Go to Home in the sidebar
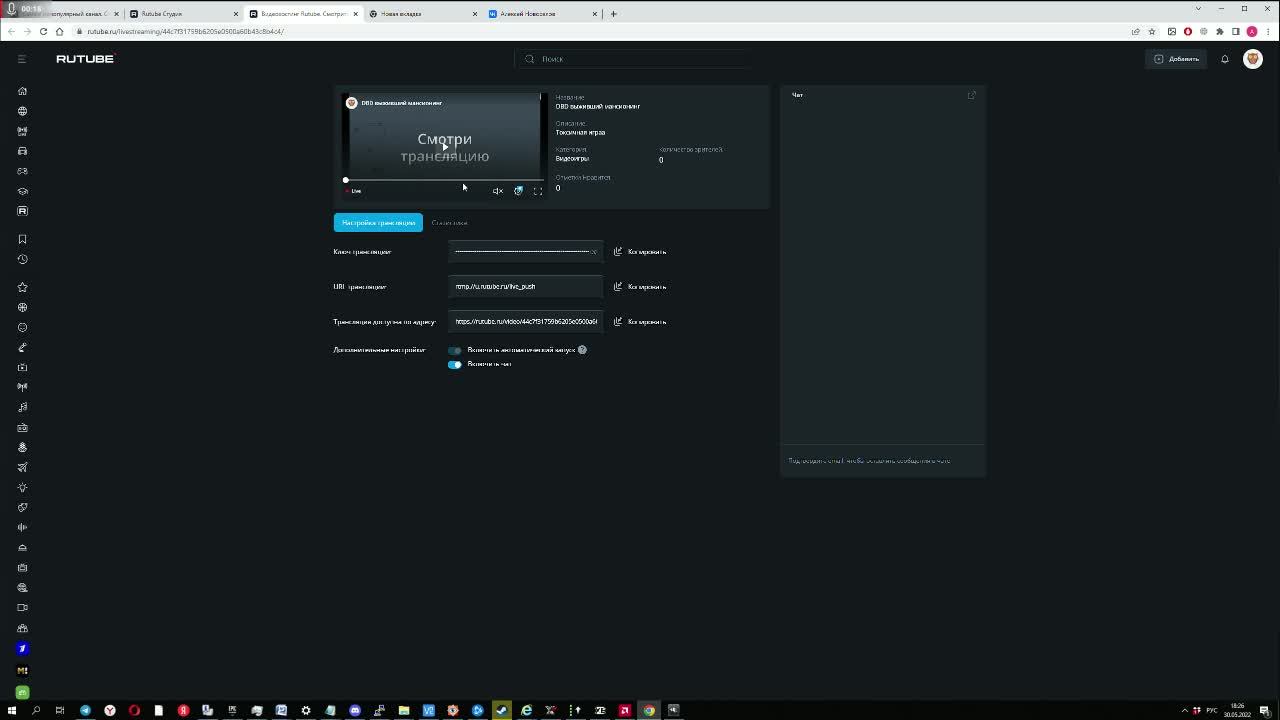 click(22, 91)
